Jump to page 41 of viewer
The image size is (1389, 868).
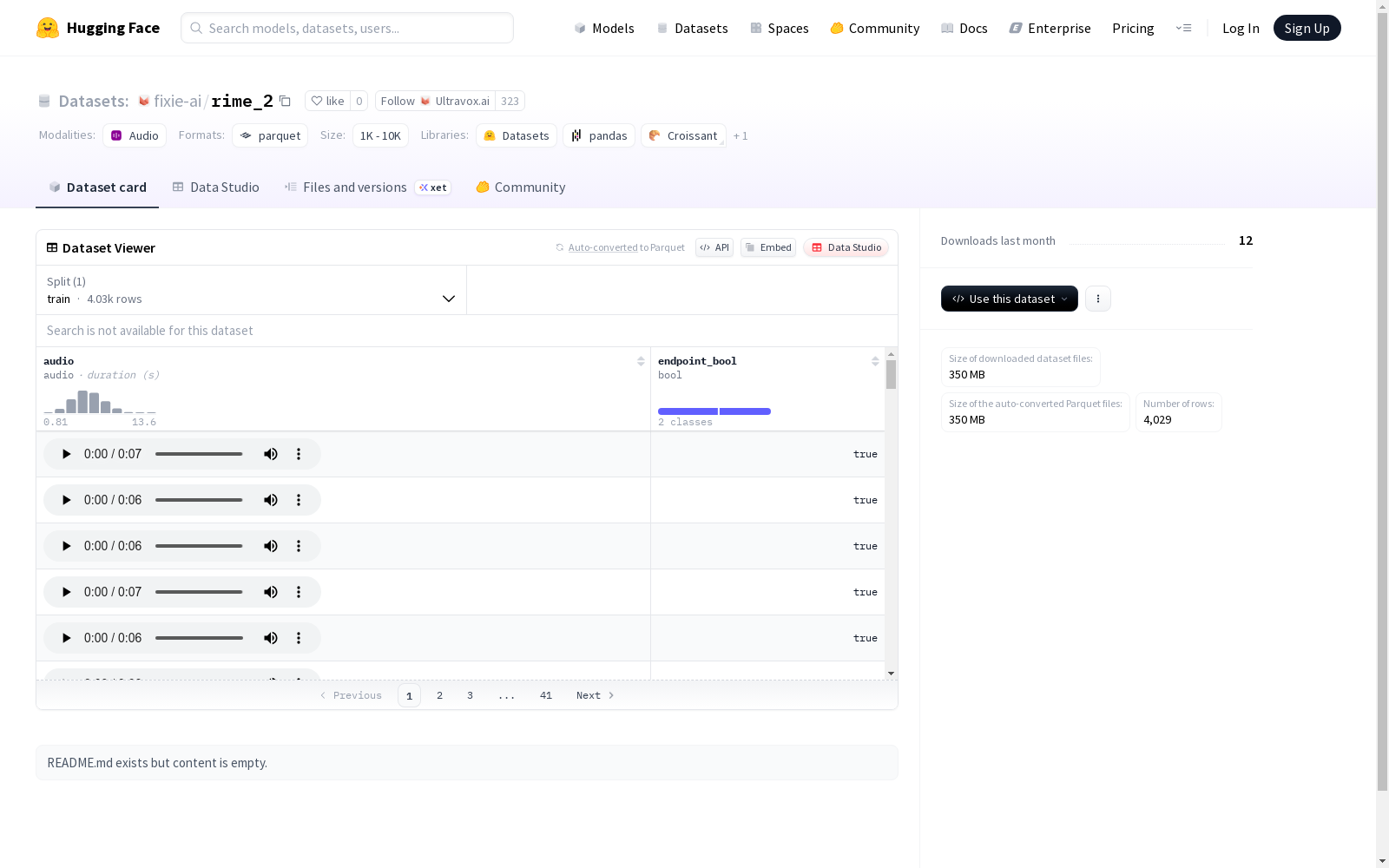(x=546, y=695)
